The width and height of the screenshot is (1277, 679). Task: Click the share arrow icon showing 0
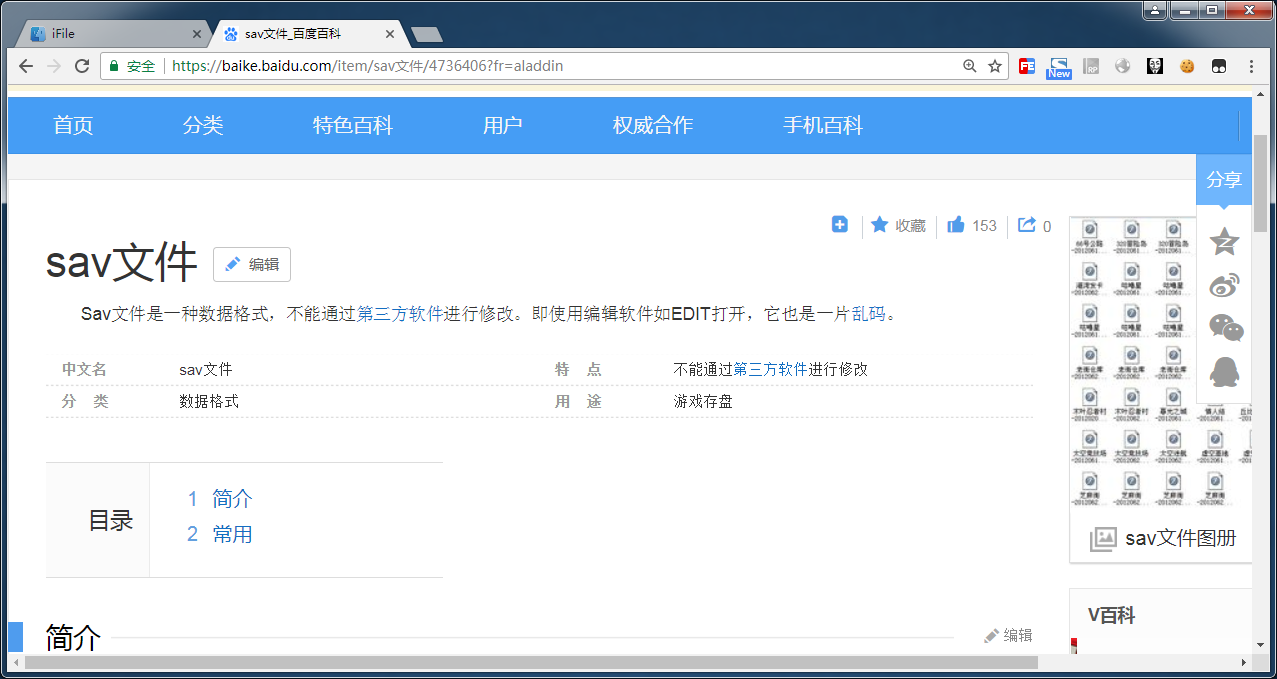click(x=1034, y=225)
